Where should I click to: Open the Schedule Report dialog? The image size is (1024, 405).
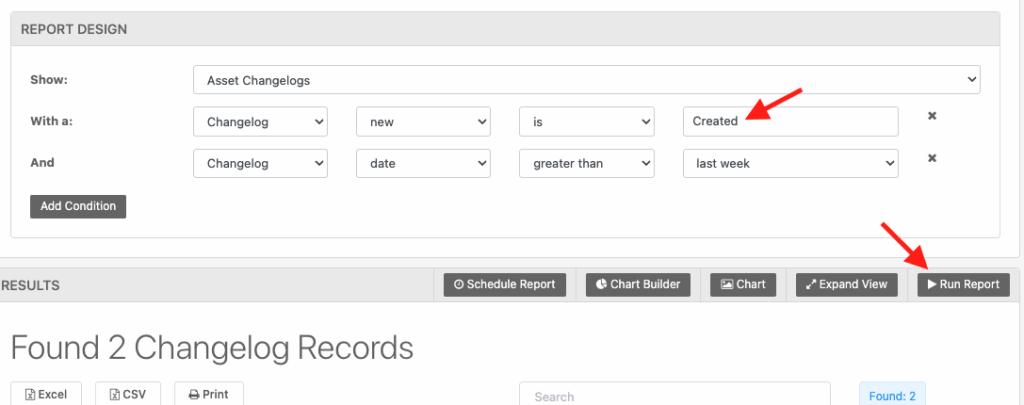coord(505,284)
